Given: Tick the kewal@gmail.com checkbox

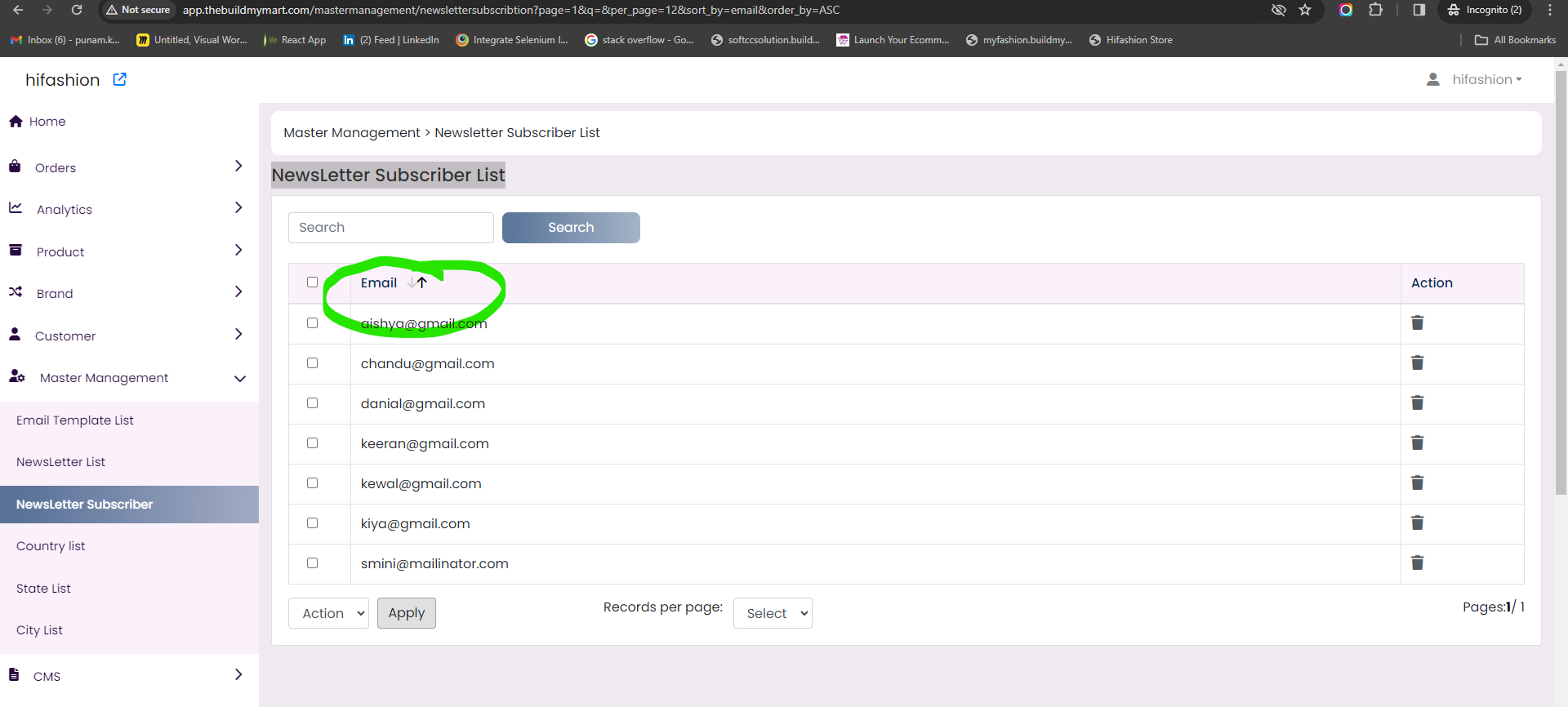Looking at the screenshot, I should 312,483.
